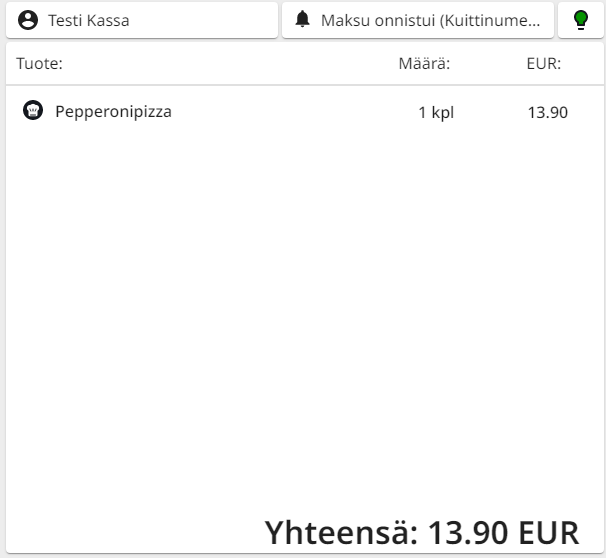Click the chef hat icon beside Pepperonipizza
Viewport: 606px width, 558px height.
pos(33,111)
